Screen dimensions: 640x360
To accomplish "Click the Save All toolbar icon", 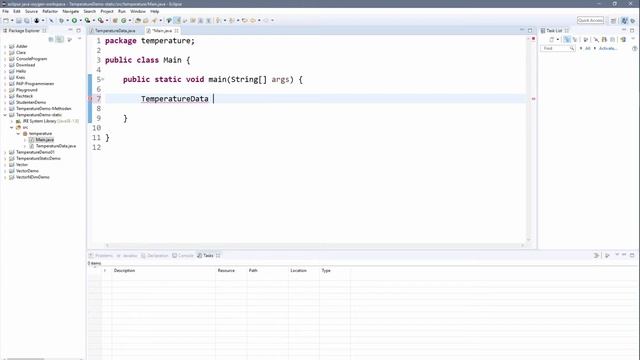I will pyautogui.click(x=27, y=20).
